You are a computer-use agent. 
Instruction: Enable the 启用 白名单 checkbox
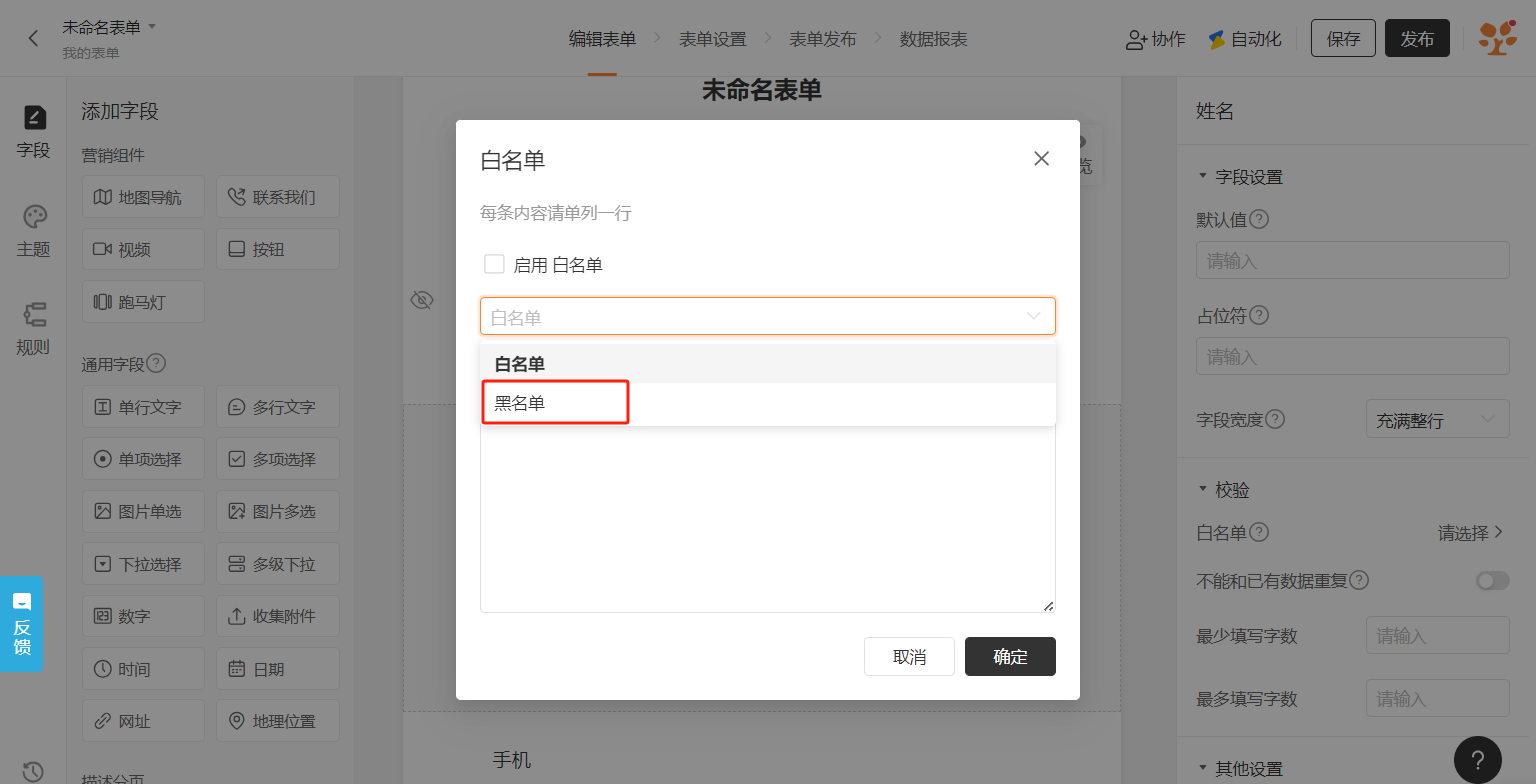click(494, 264)
